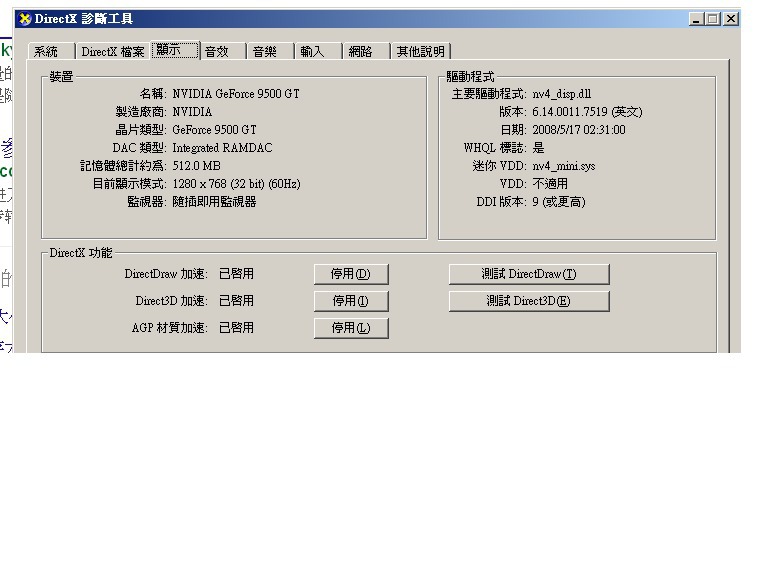Click the manufacturer value NVIDIA

click(x=192, y=112)
